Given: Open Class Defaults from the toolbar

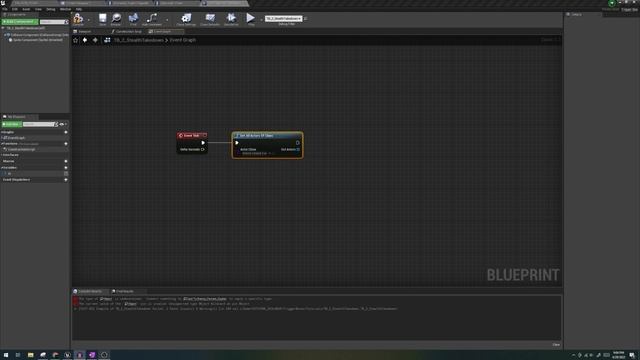Looking at the screenshot, I should point(210,19).
